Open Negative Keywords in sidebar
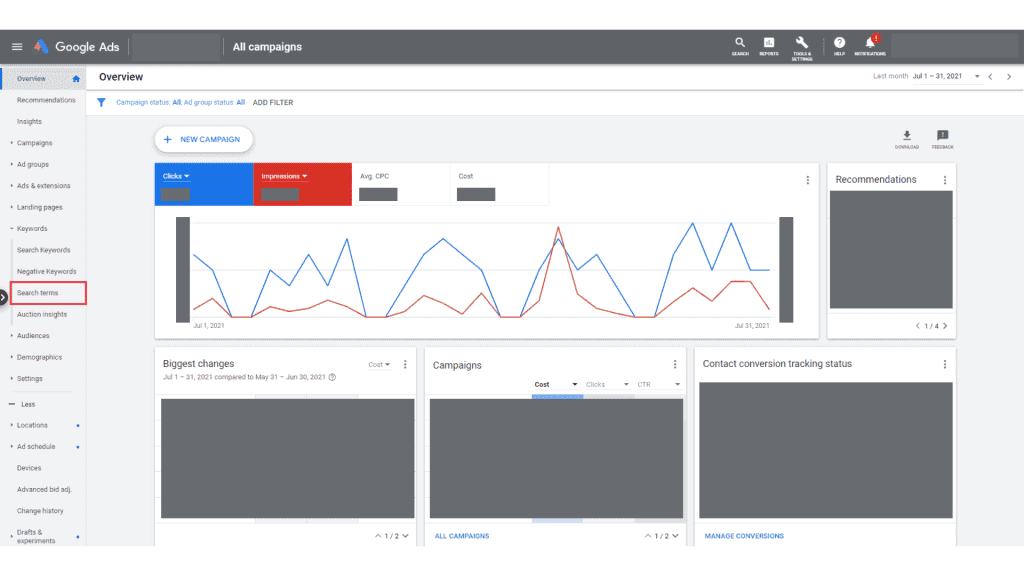Screen dimensions: 1024x576 (x=46, y=272)
